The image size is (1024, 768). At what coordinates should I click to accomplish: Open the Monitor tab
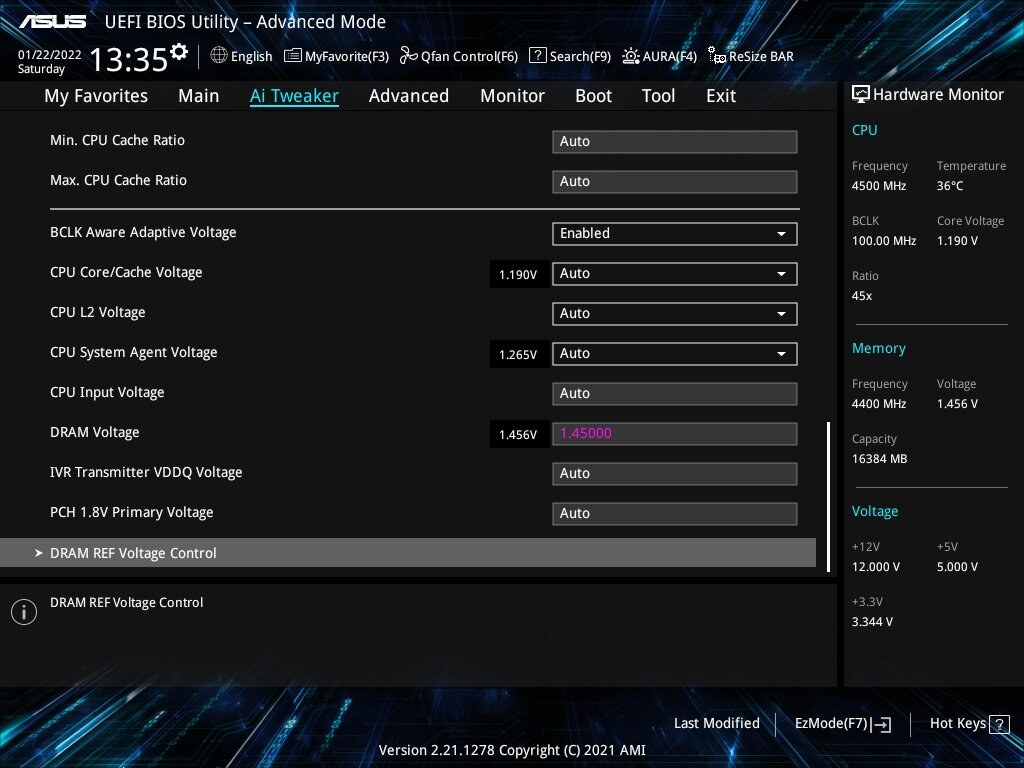point(513,96)
